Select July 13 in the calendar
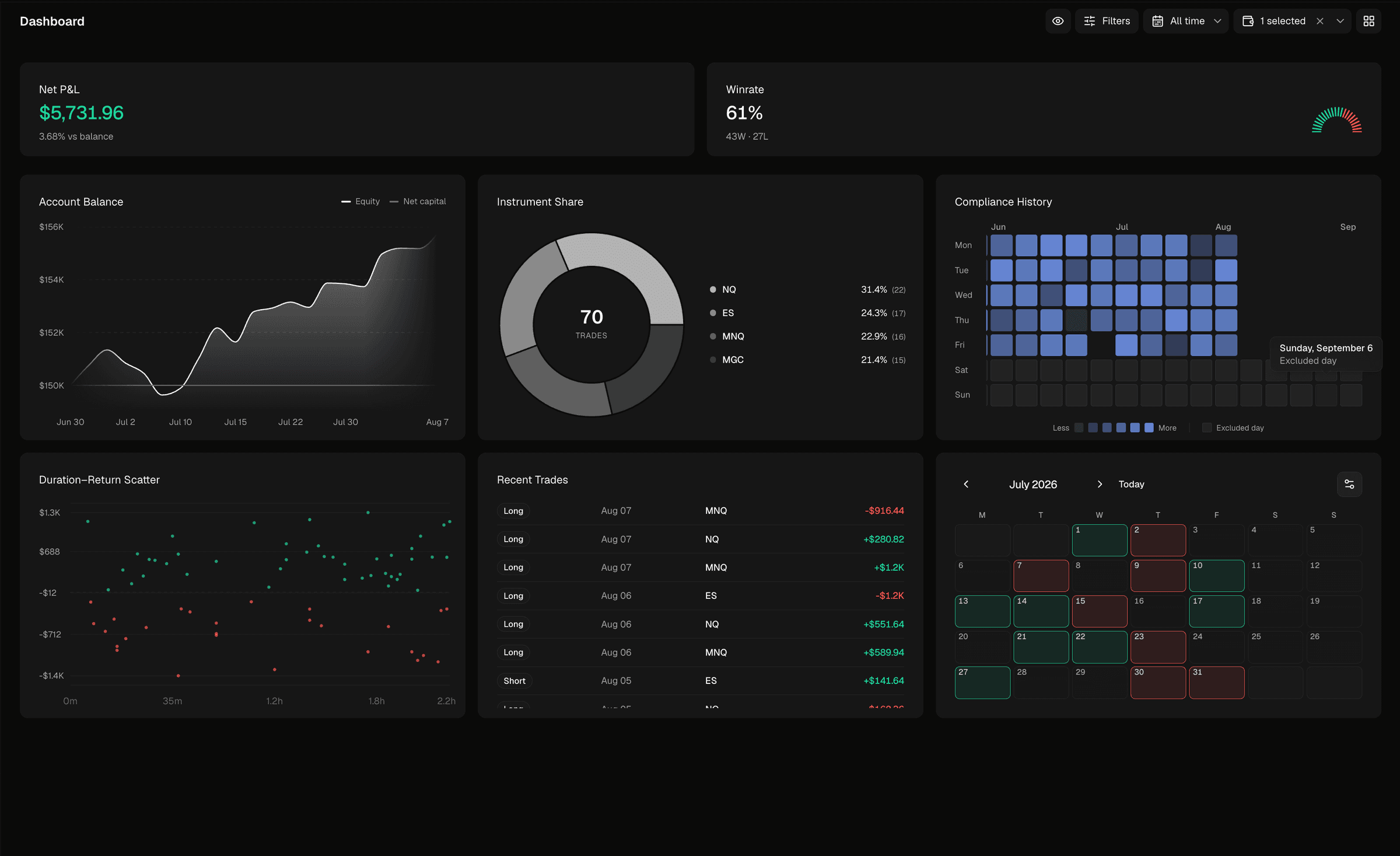Image resolution: width=1400 pixels, height=856 pixels. coord(982,611)
